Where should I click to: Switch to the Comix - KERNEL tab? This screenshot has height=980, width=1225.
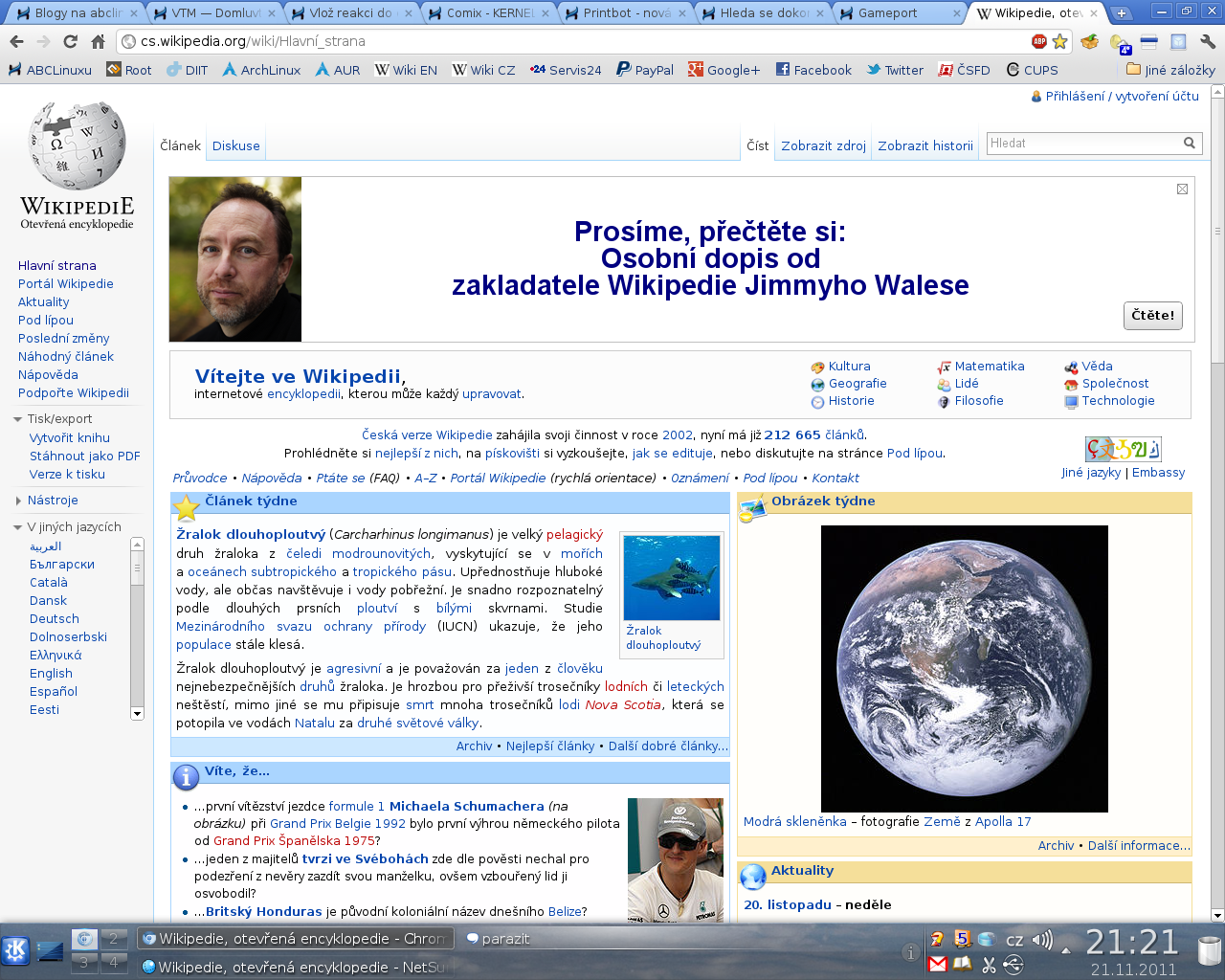click(489, 13)
